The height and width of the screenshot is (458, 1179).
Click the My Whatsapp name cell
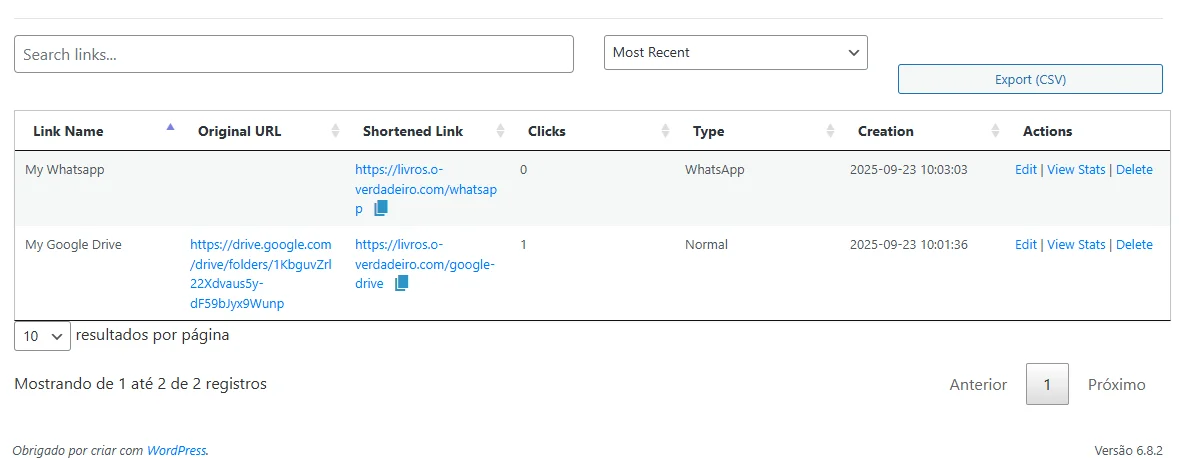(65, 169)
